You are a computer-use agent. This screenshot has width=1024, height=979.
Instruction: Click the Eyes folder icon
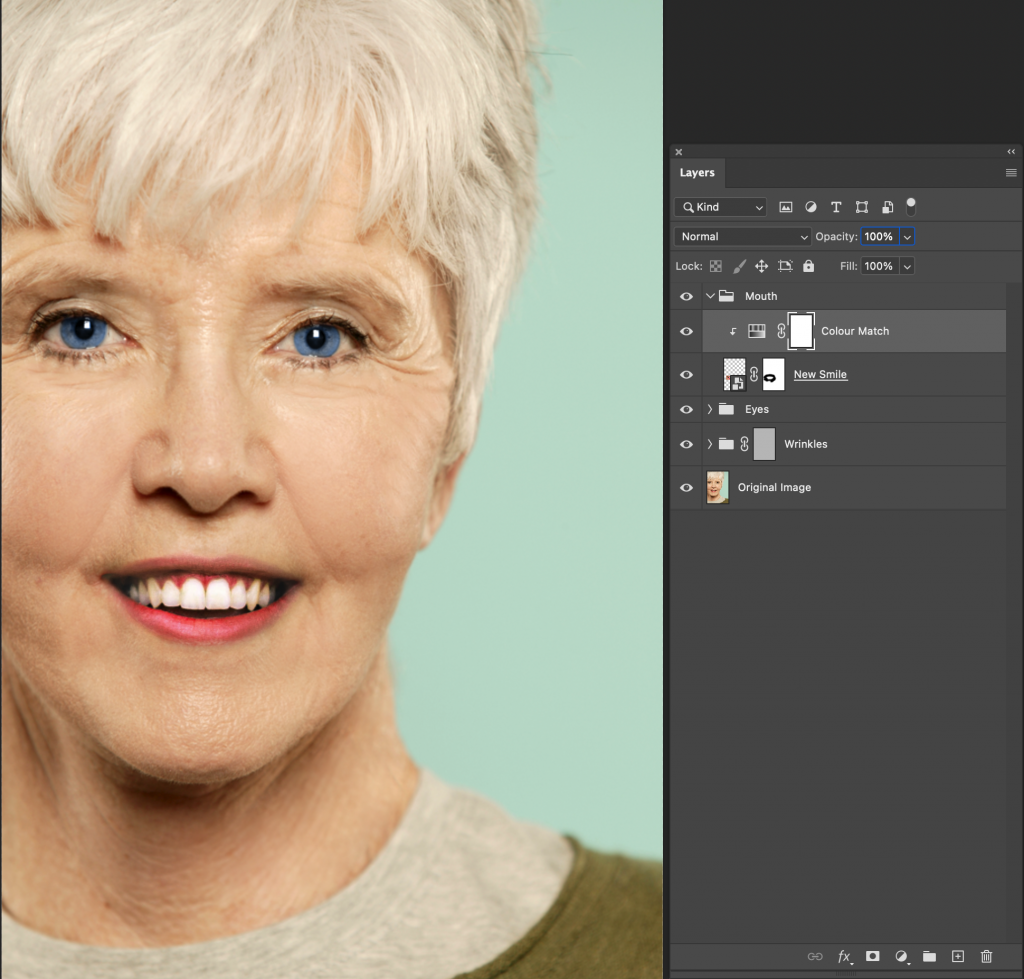(727, 409)
